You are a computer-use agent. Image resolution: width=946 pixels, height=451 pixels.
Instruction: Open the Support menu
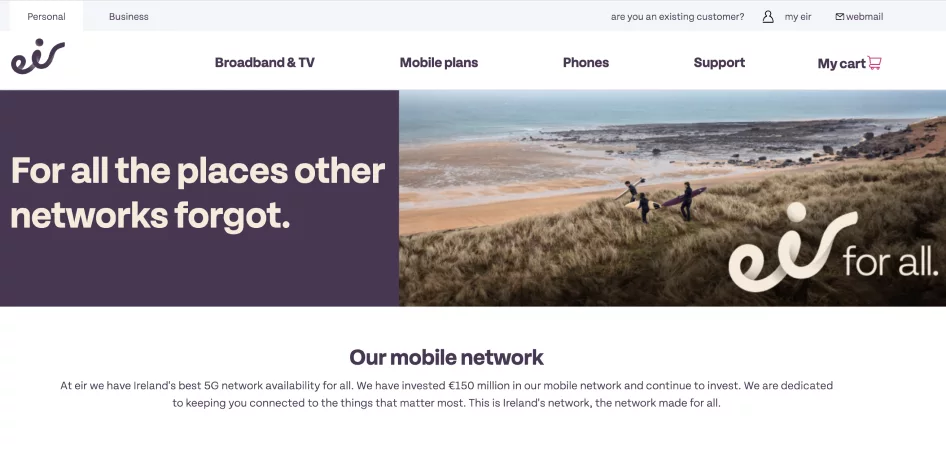pos(719,63)
